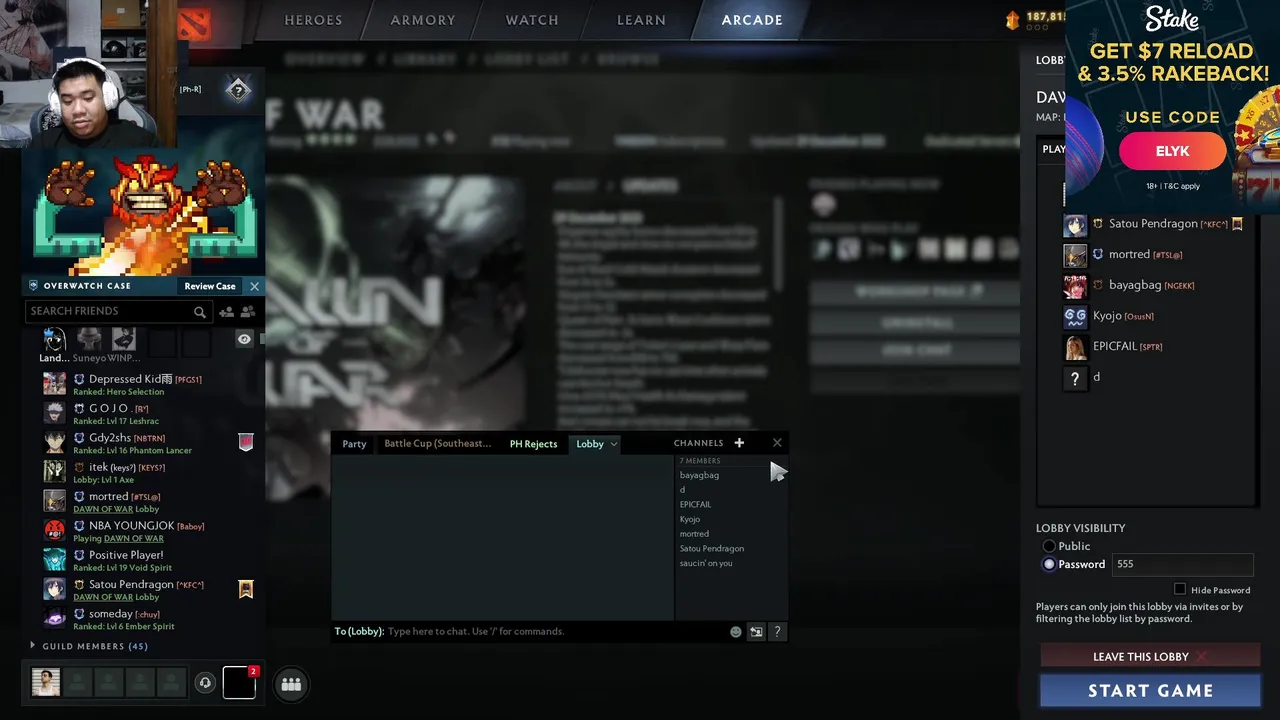
Task: Click Depressed Kid's avatar in friends list
Action: tap(55, 384)
